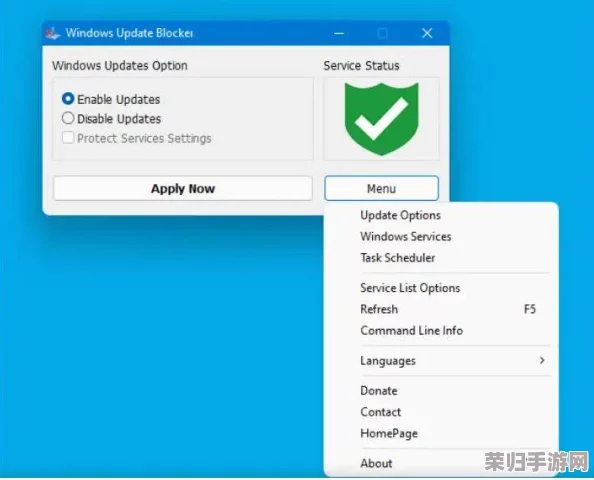Image resolution: width=594 pixels, height=480 pixels.
Task: Click the disabled maximize window icon
Action: coord(383,34)
